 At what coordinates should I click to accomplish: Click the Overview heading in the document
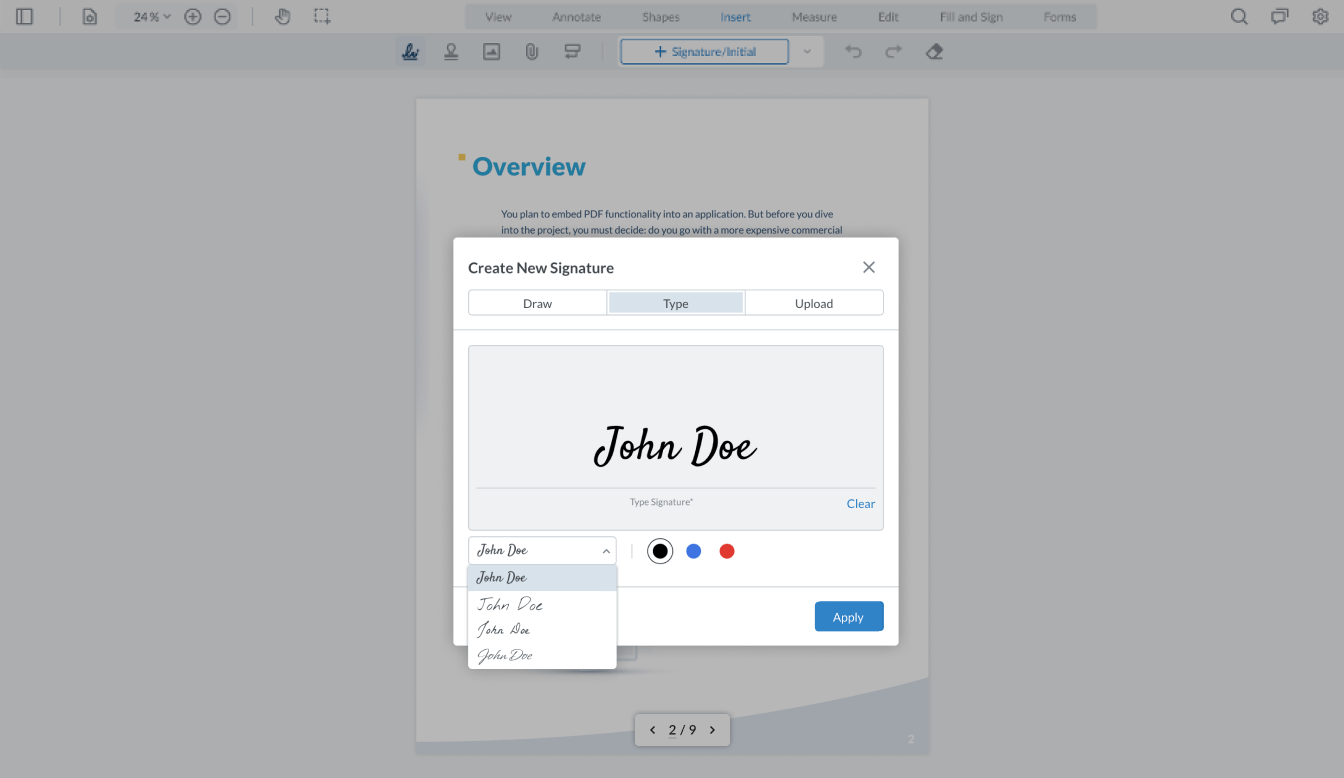click(529, 167)
